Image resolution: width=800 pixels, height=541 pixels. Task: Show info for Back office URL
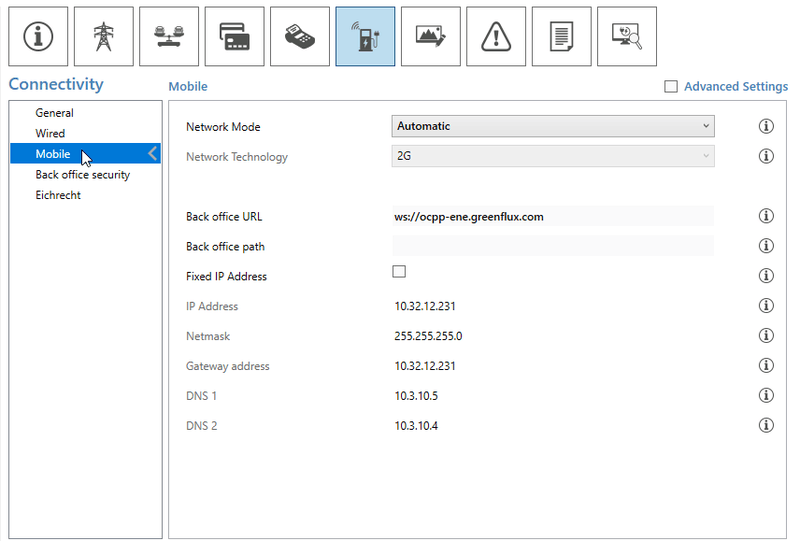point(766,216)
